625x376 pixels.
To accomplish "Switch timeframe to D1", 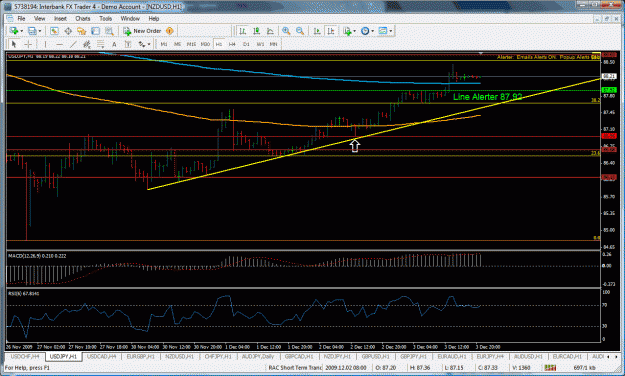I will click(x=246, y=44).
